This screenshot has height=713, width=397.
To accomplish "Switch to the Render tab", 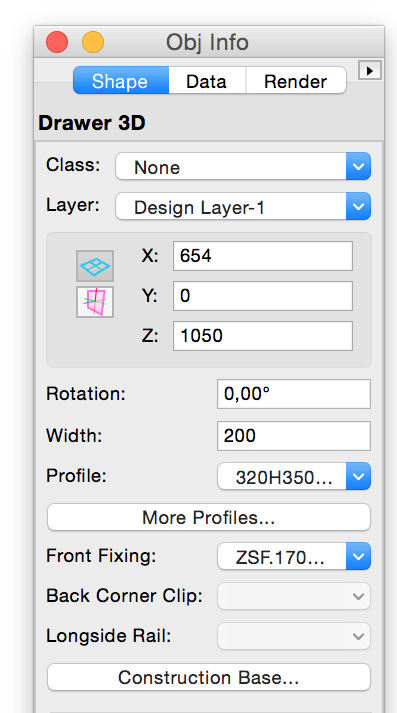I will click(x=296, y=80).
